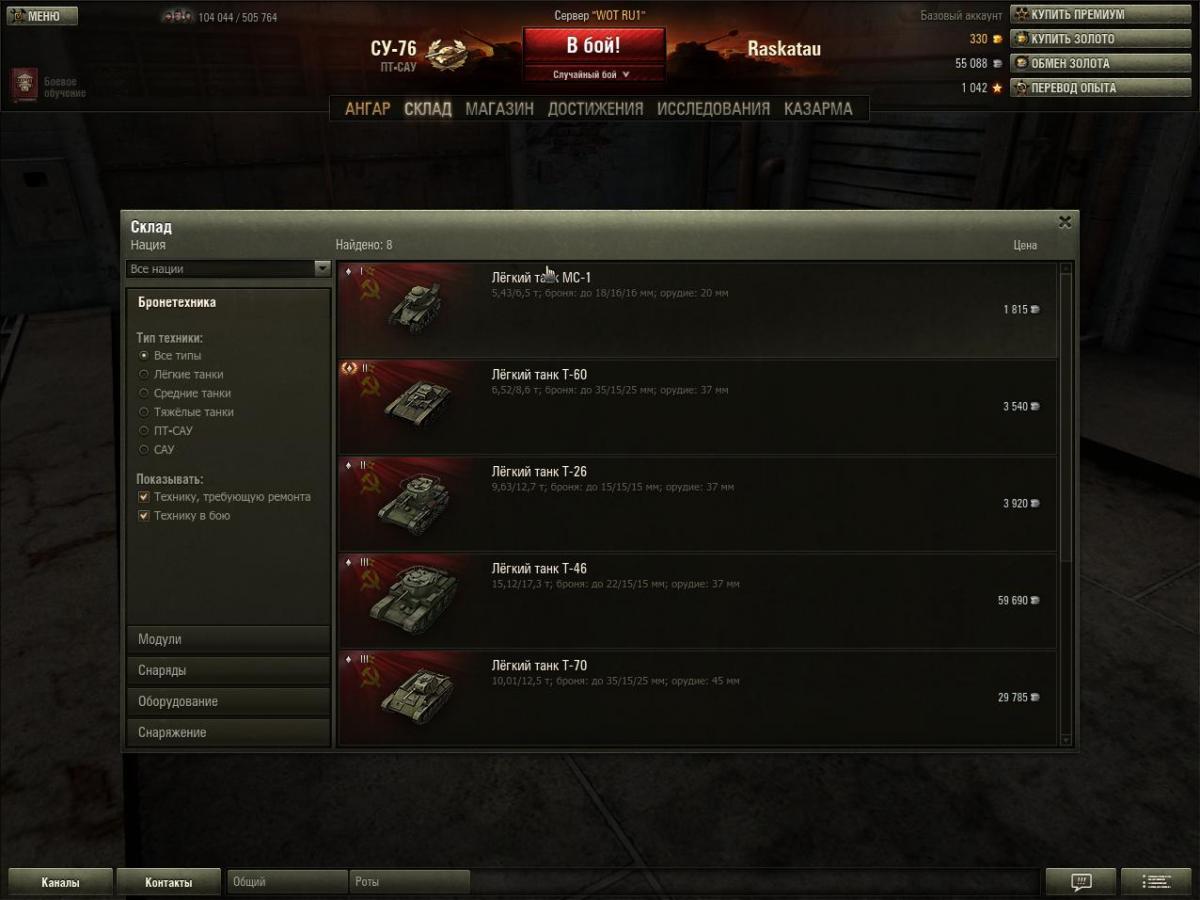
Task: Switch to the МАГАЗИН tab
Action: (499, 108)
